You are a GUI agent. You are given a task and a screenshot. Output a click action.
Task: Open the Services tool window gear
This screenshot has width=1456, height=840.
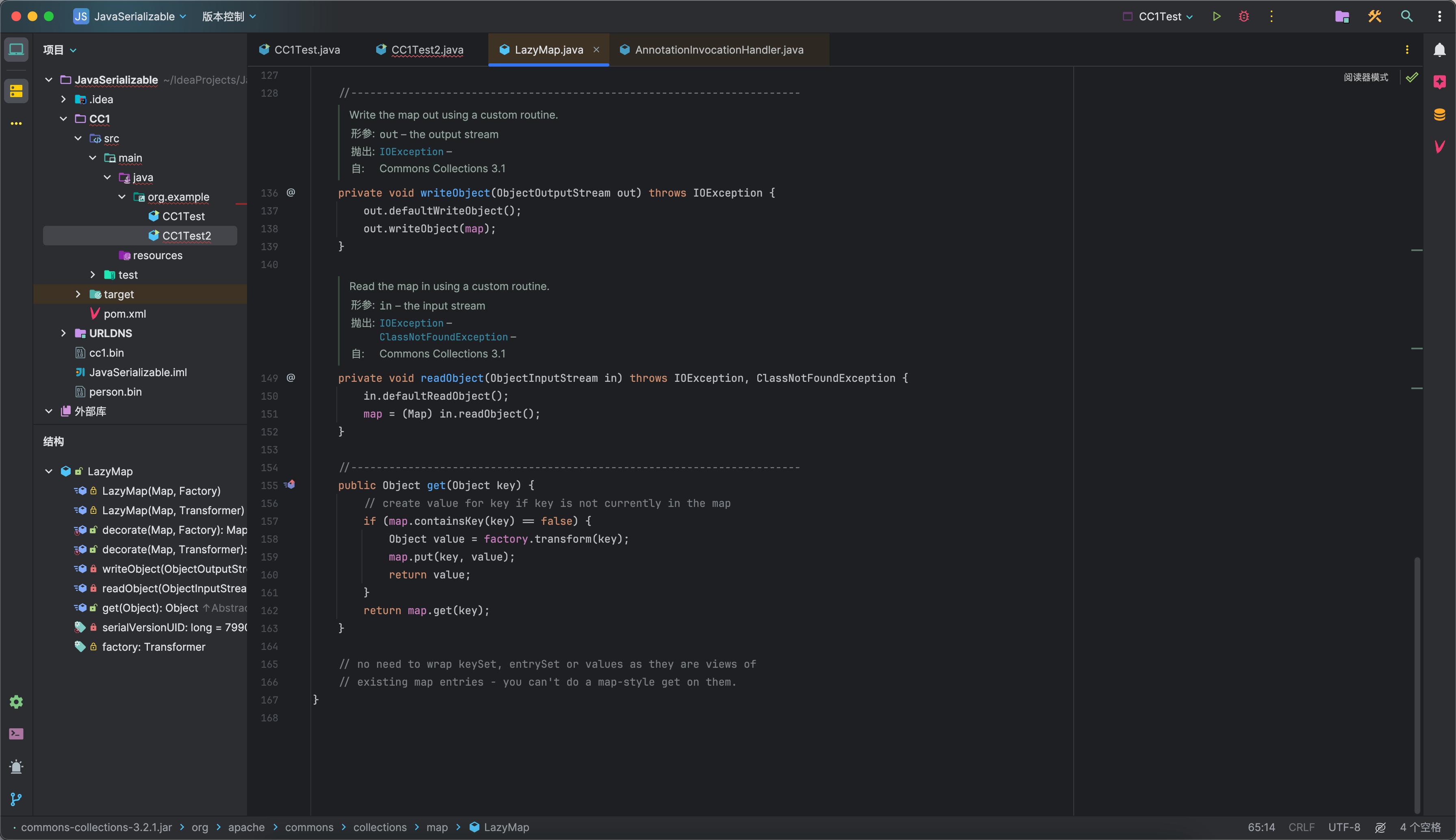(16, 701)
